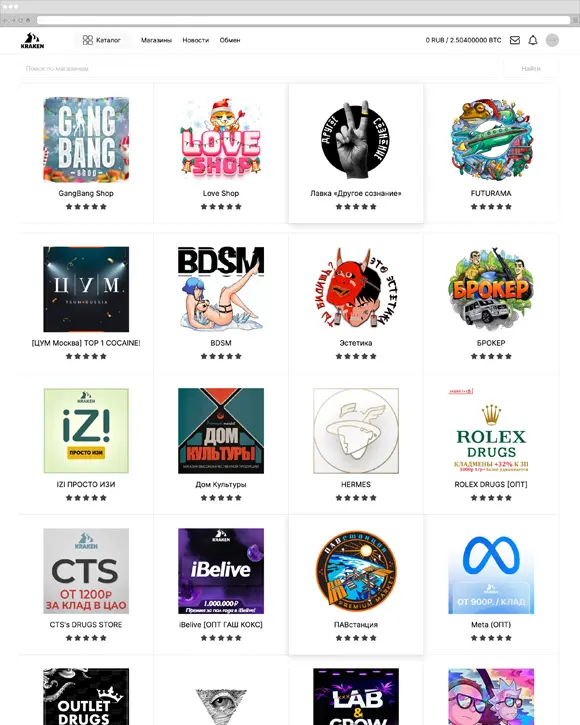The width and height of the screenshot is (580, 725).
Task: Click the Kraken logo in header
Action: [32, 41]
